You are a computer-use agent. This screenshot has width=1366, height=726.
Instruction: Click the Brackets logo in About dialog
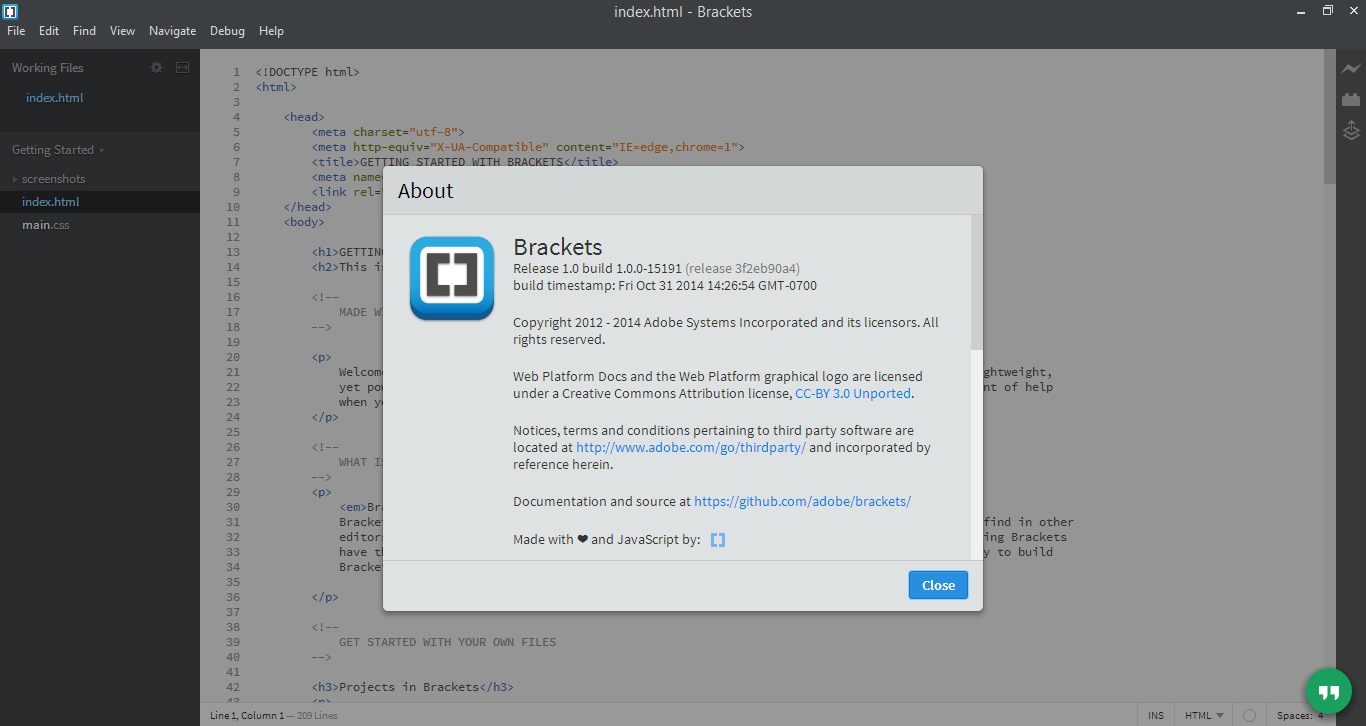click(452, 278)
